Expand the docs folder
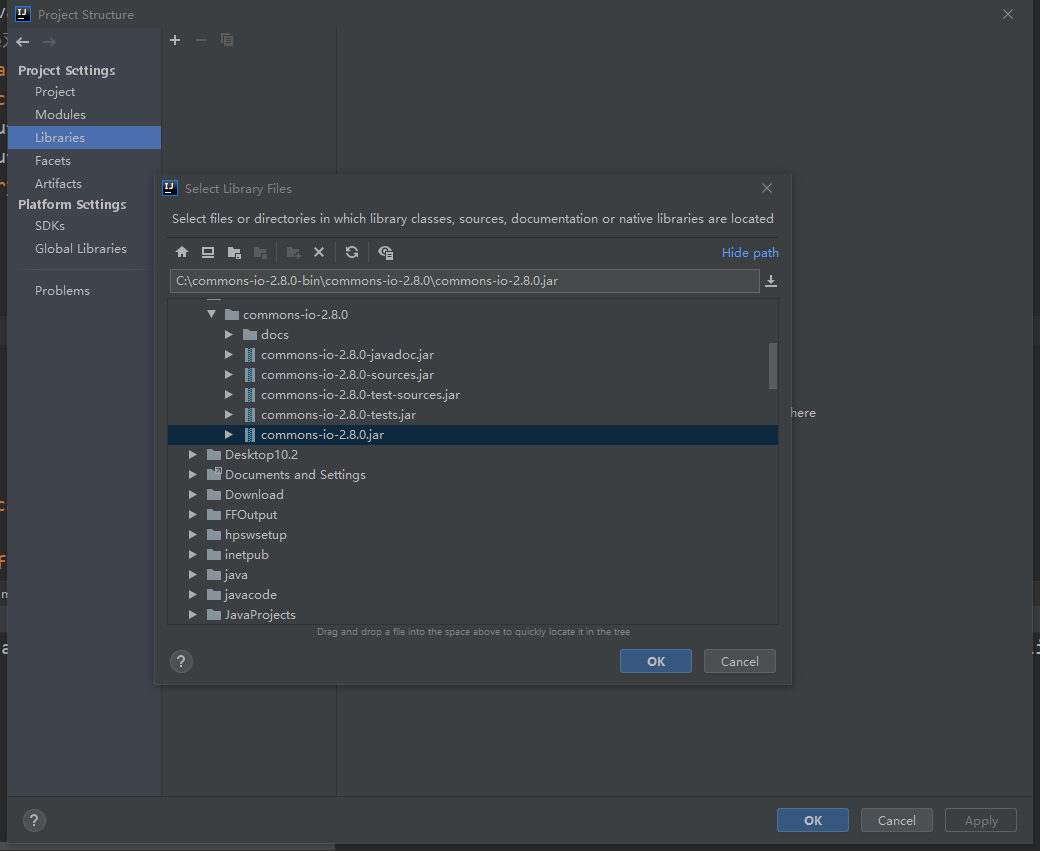 coord(229,335)
